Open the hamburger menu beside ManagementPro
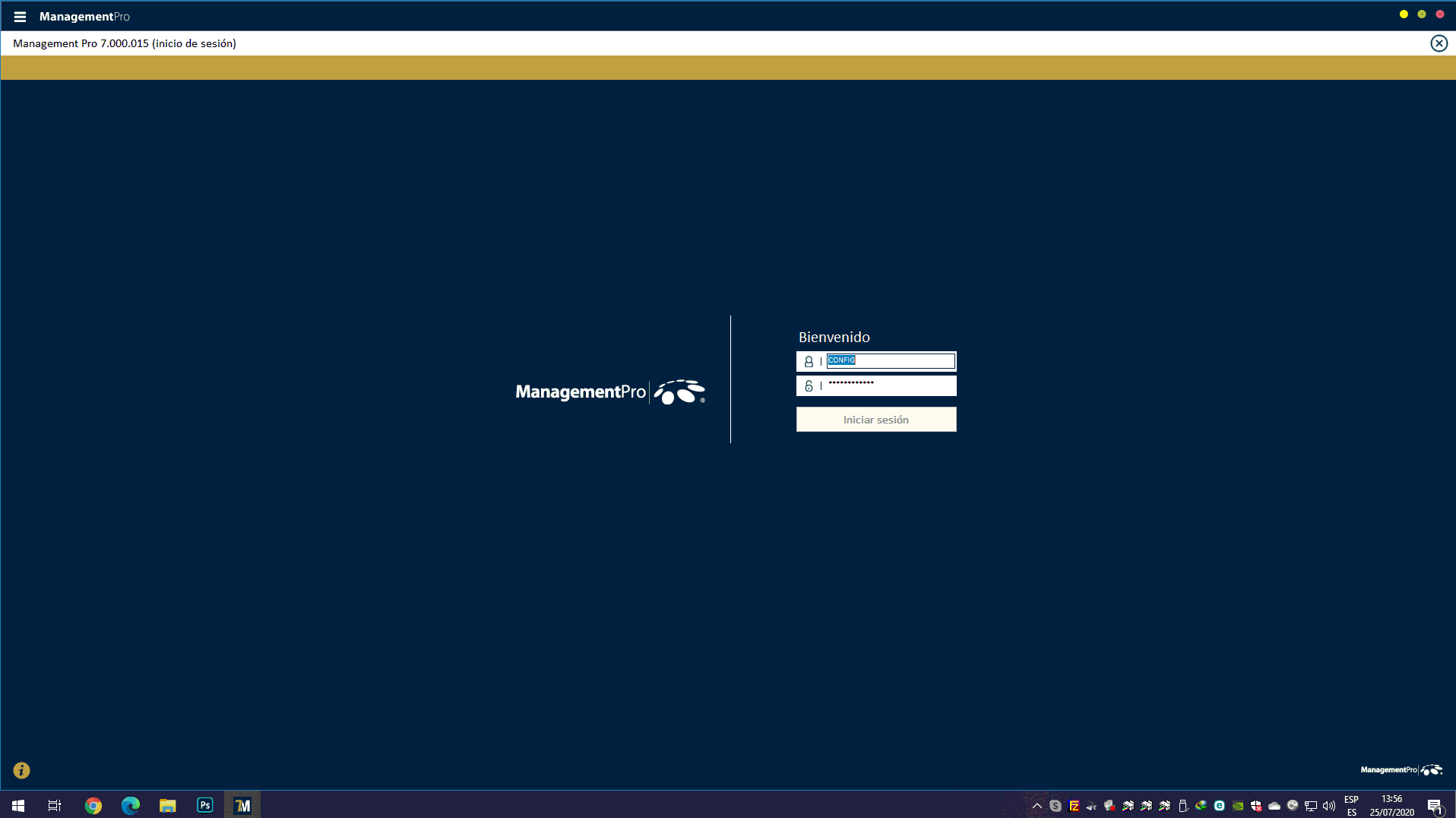The height and width of the screenshot is (818, 1456). tap(20, 17)
